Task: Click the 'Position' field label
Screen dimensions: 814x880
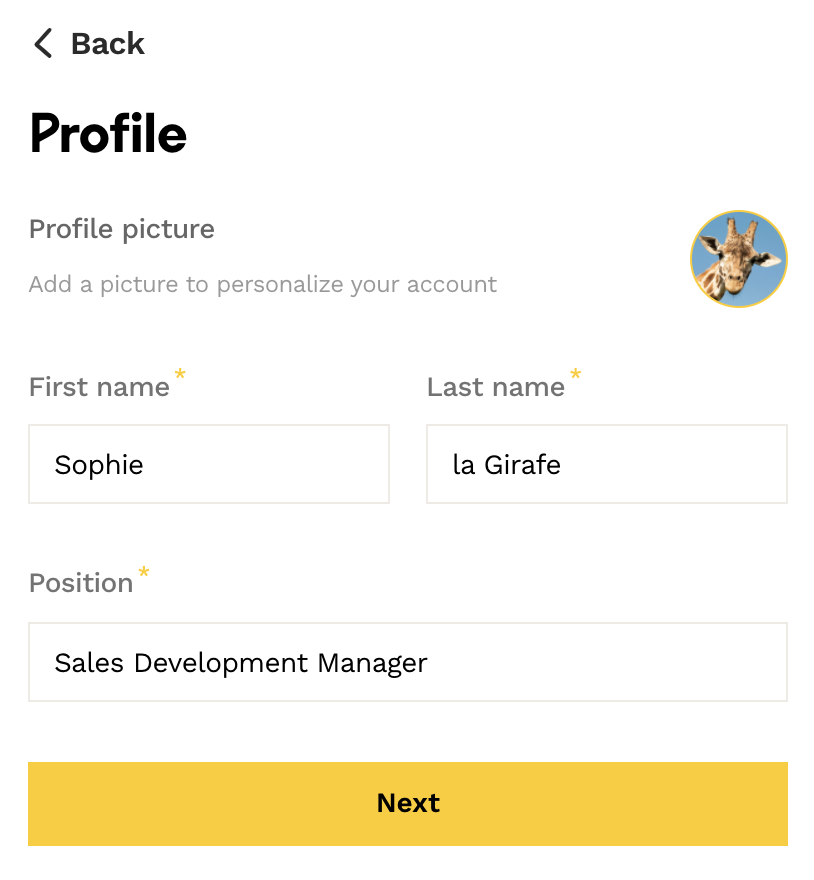Action: (x=81, y=583)
